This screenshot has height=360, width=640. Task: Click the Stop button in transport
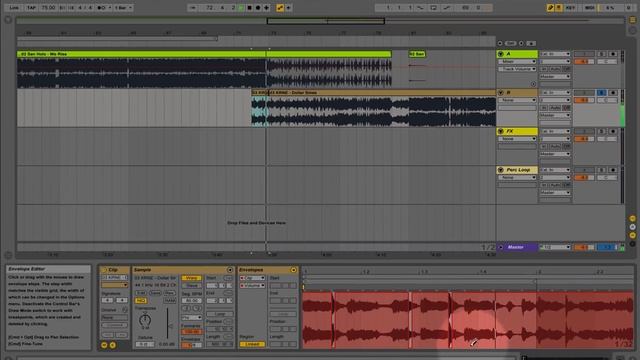click(249, 7)
